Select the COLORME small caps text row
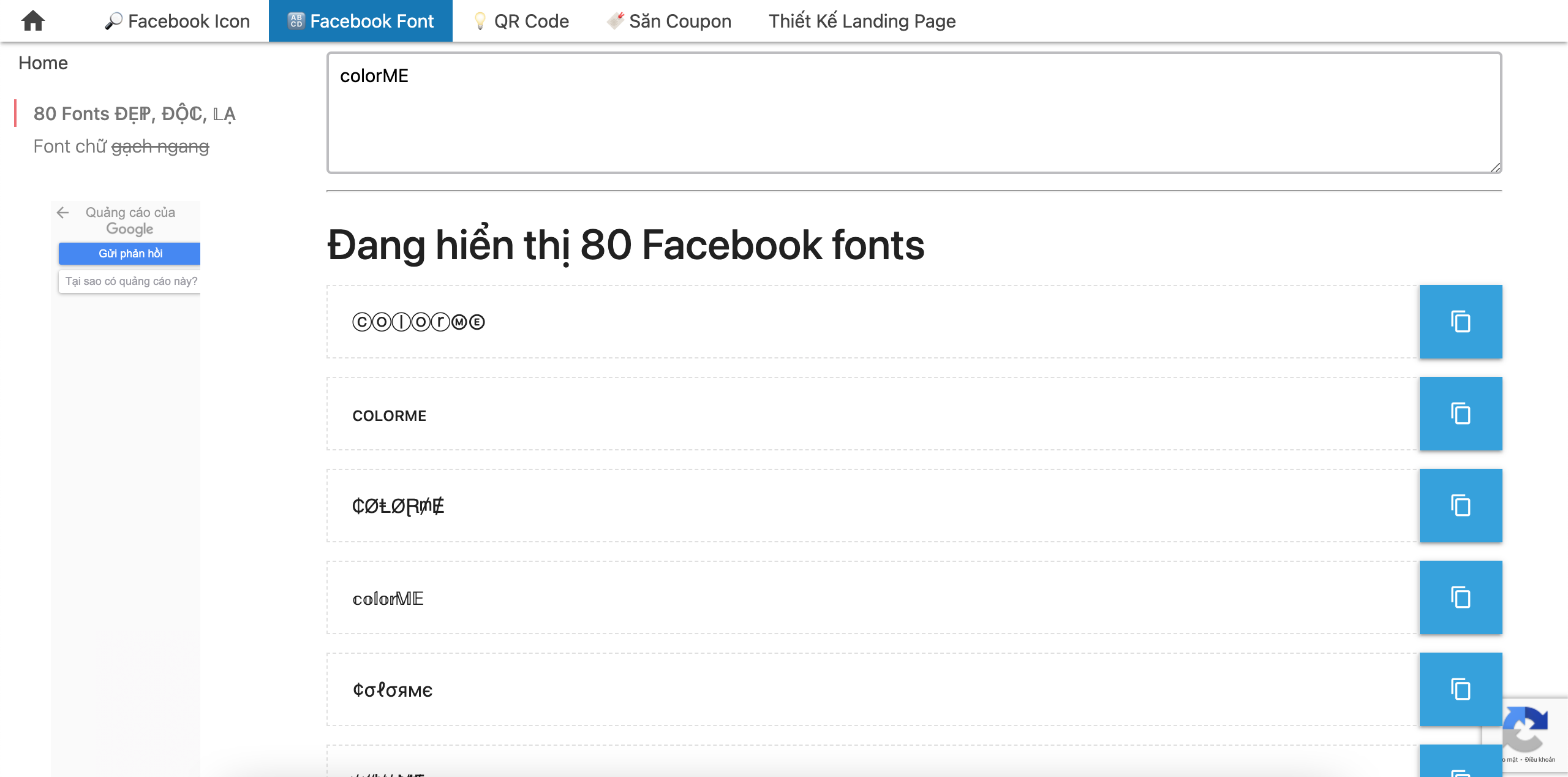The image size is (1568, 777). (x=873, y=414)
